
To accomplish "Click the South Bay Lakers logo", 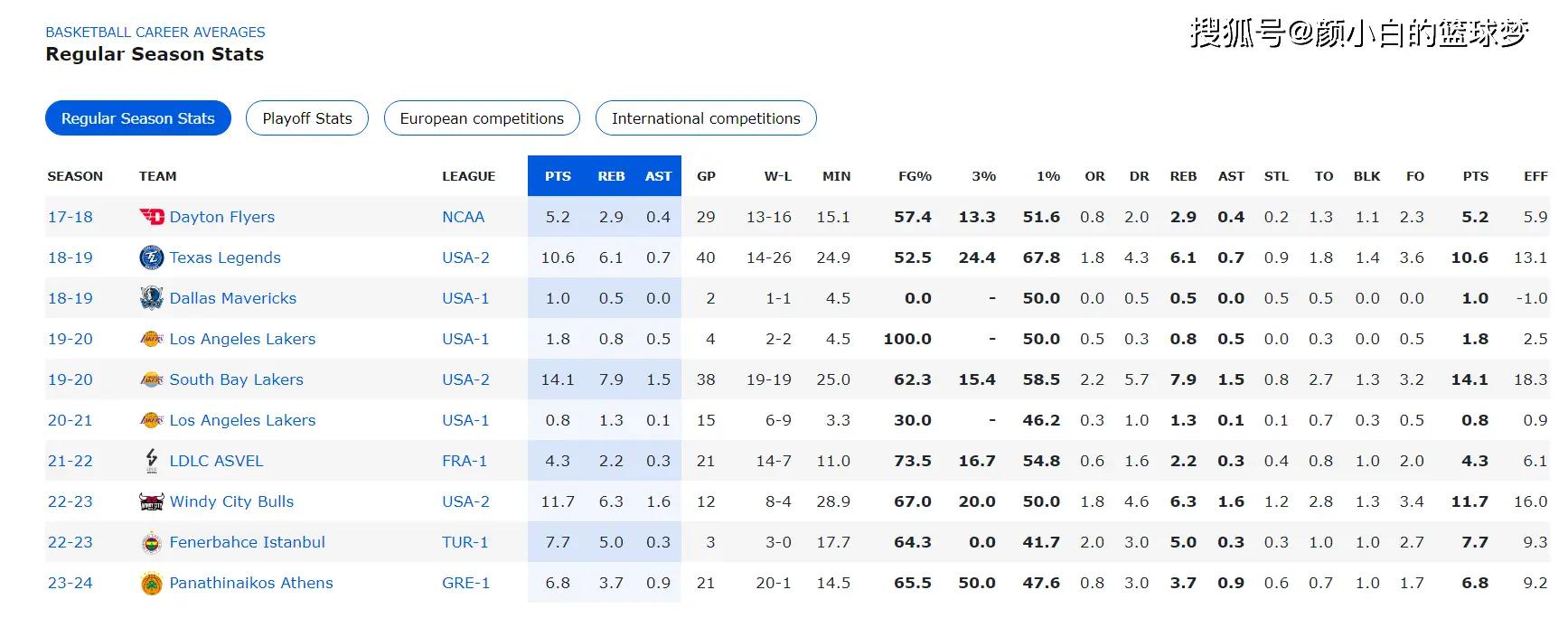I will (x=151, y=379).
